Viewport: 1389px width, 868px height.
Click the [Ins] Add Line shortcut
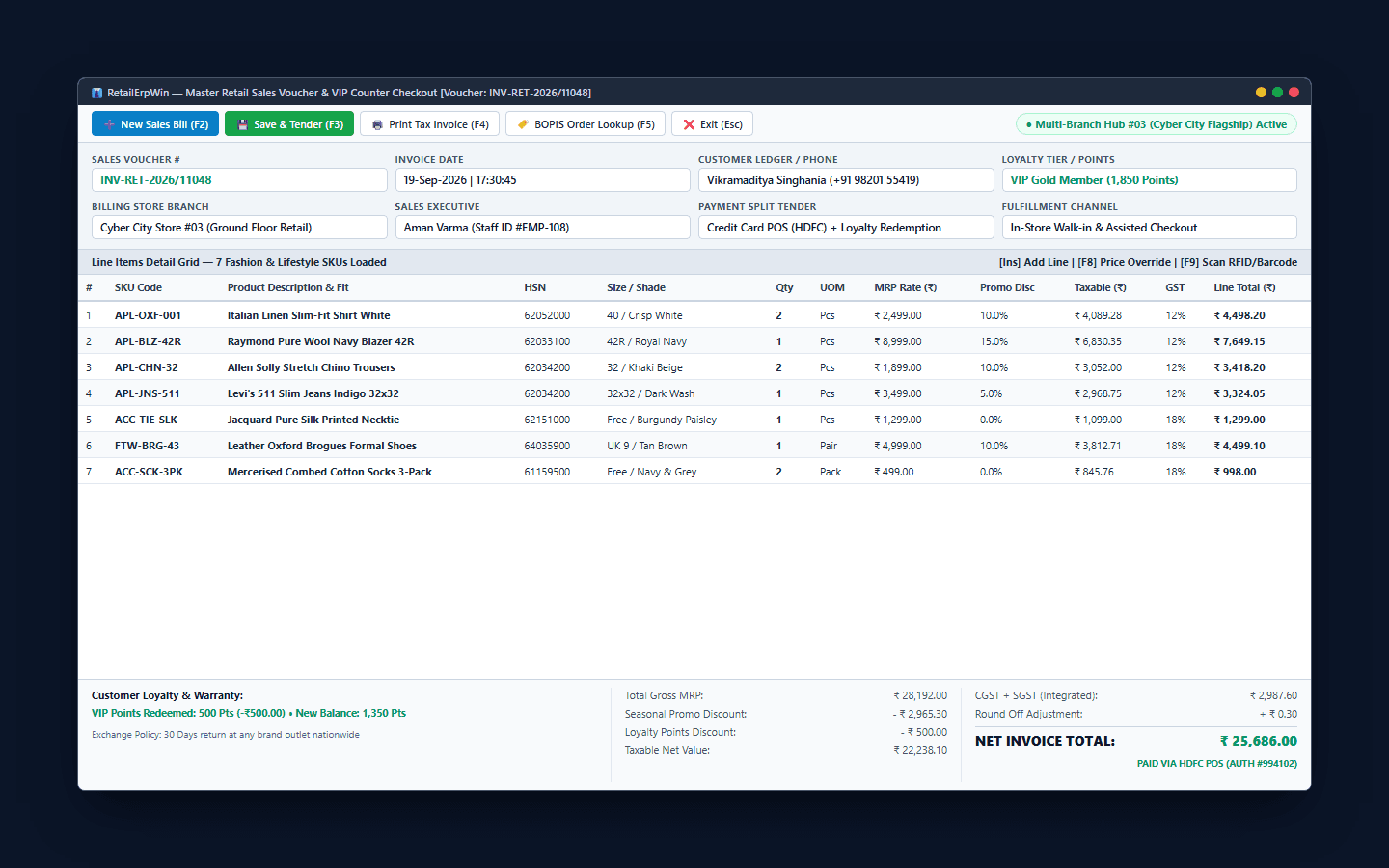1034,262
